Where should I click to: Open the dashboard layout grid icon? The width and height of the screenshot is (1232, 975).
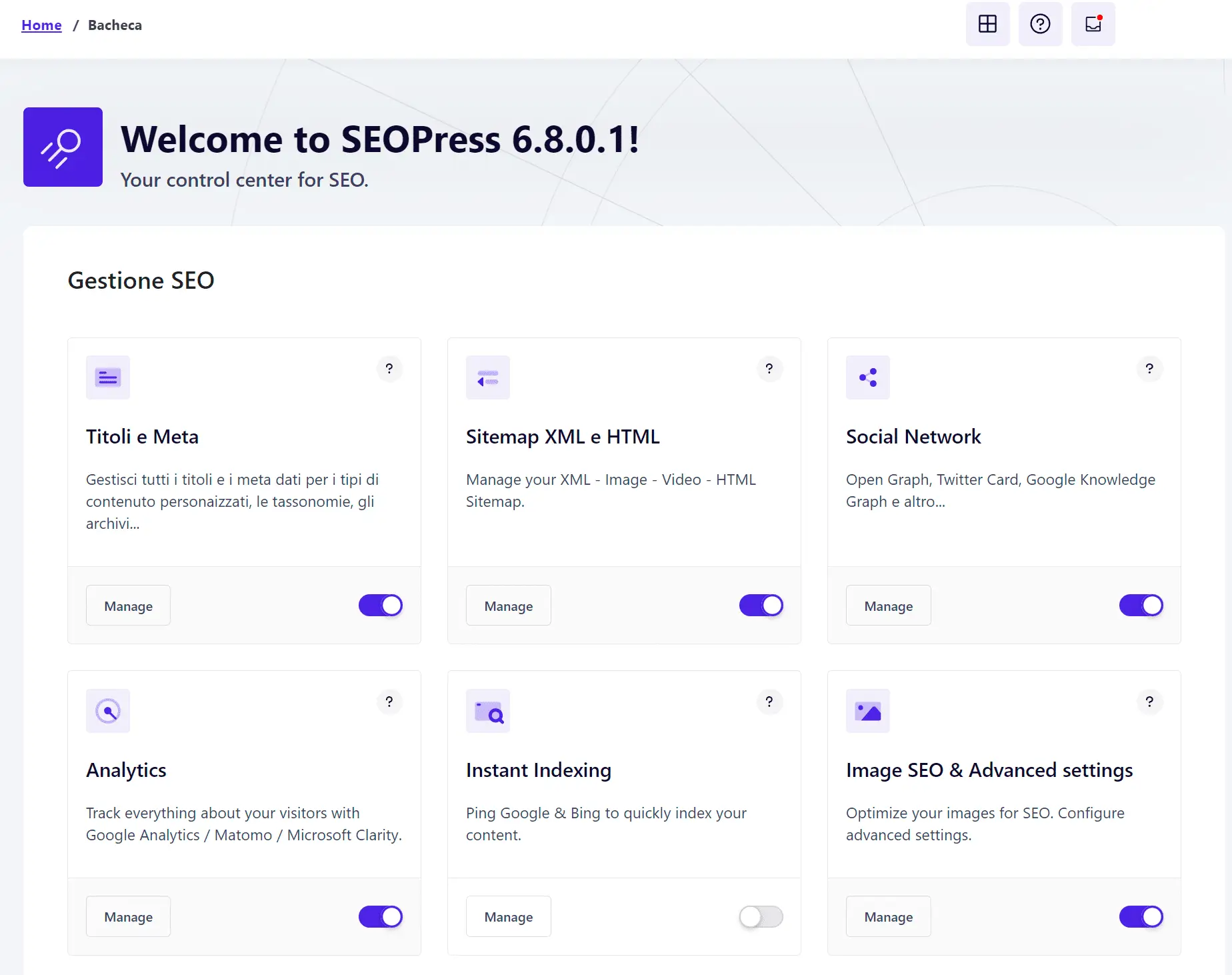[x=987, y=24]
